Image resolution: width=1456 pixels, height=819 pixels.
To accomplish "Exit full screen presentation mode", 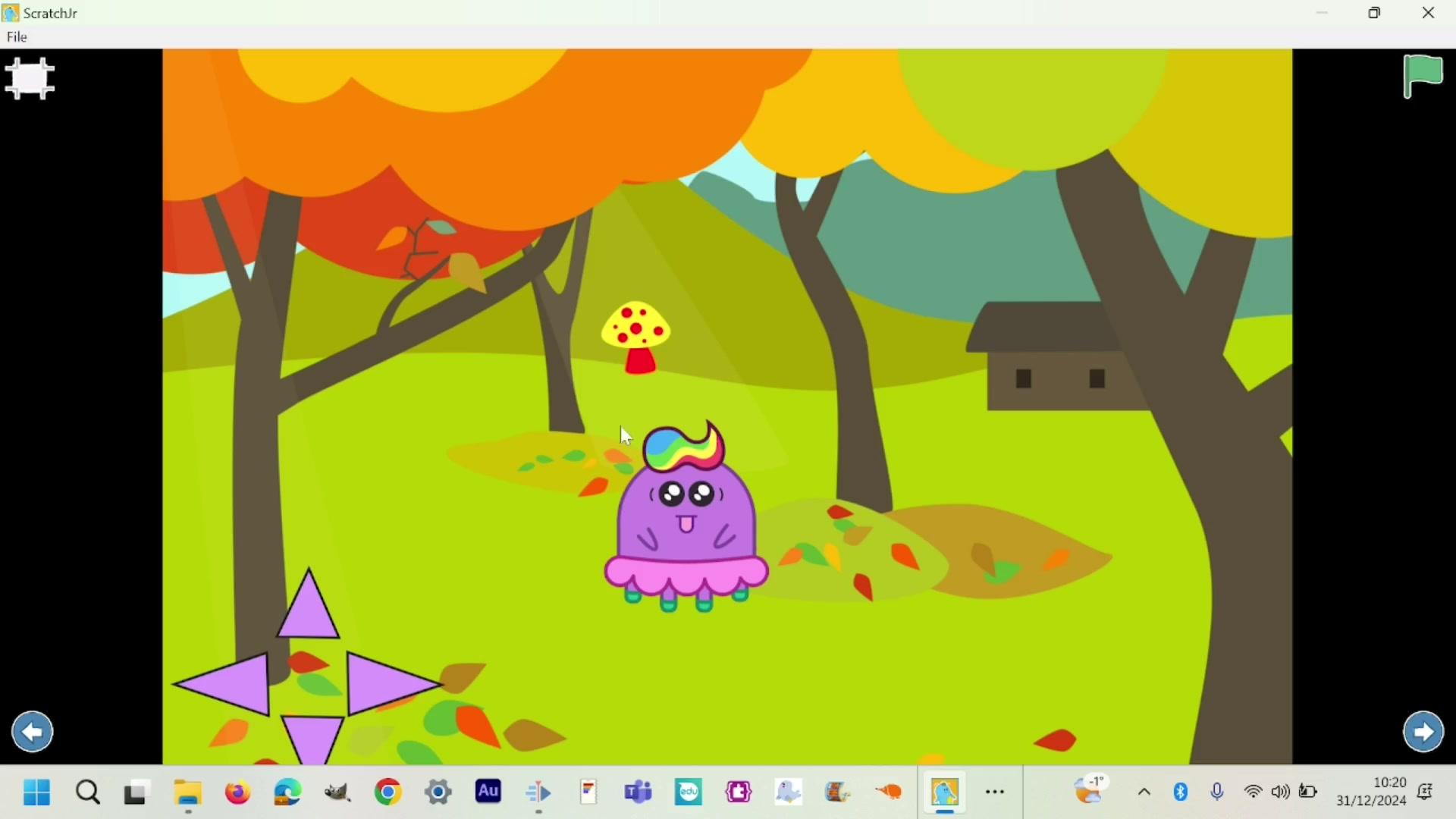I will click(30, 79).
